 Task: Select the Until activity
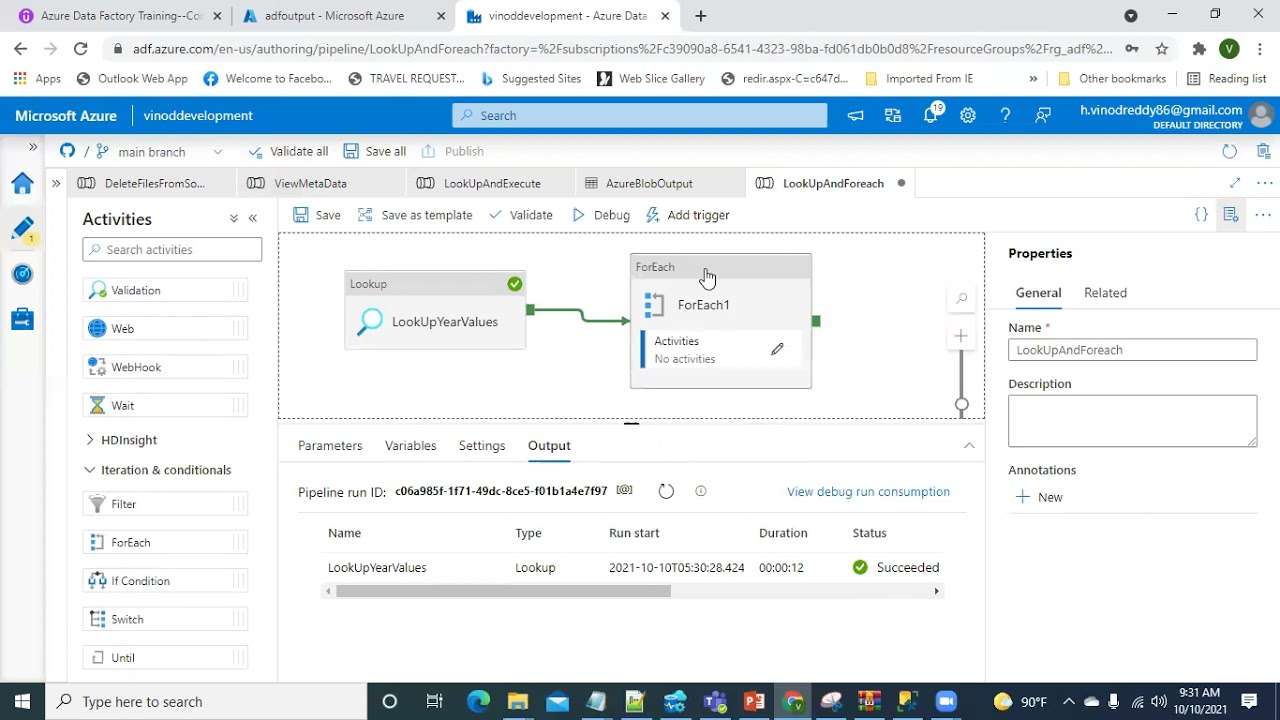(165, 658)
